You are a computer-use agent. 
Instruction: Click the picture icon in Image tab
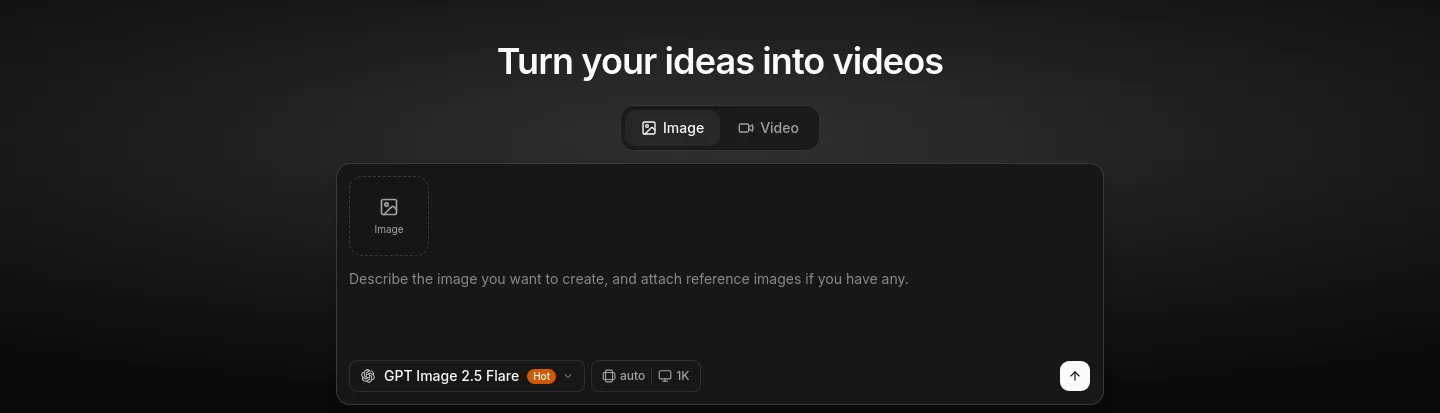pyautogui.click(x=649, y=128)
